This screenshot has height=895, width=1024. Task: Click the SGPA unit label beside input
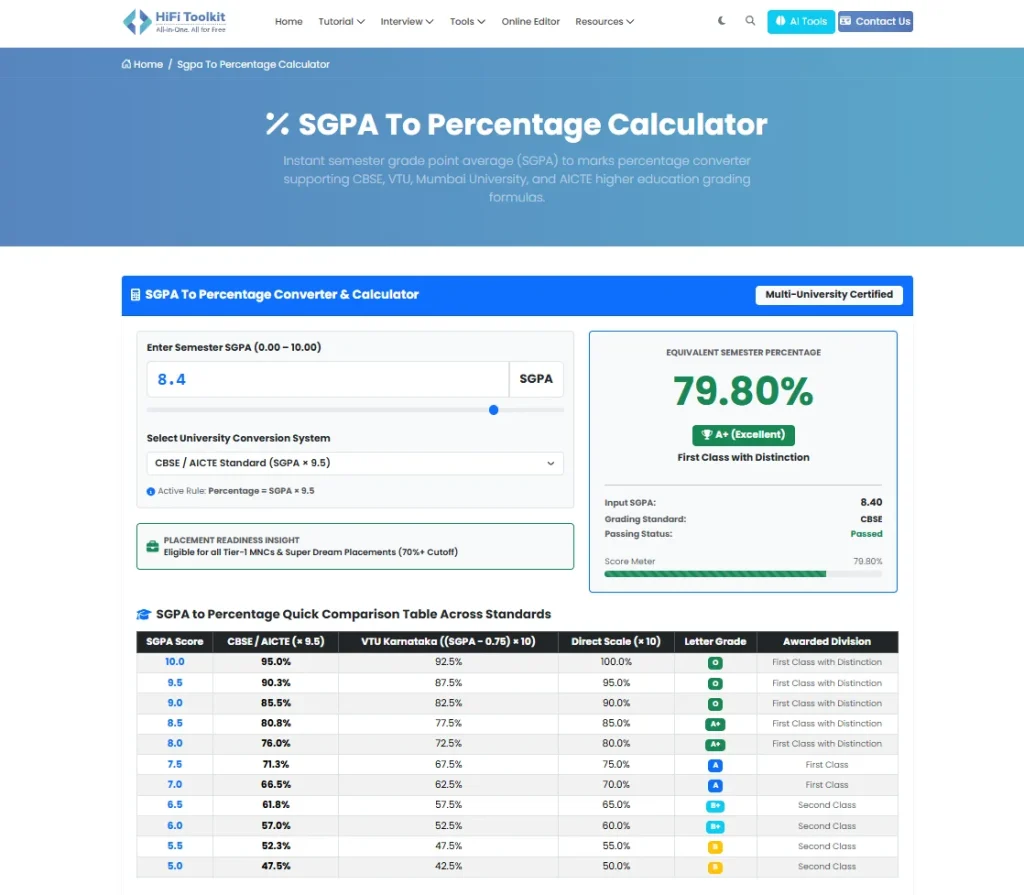[x=536, y=379]
